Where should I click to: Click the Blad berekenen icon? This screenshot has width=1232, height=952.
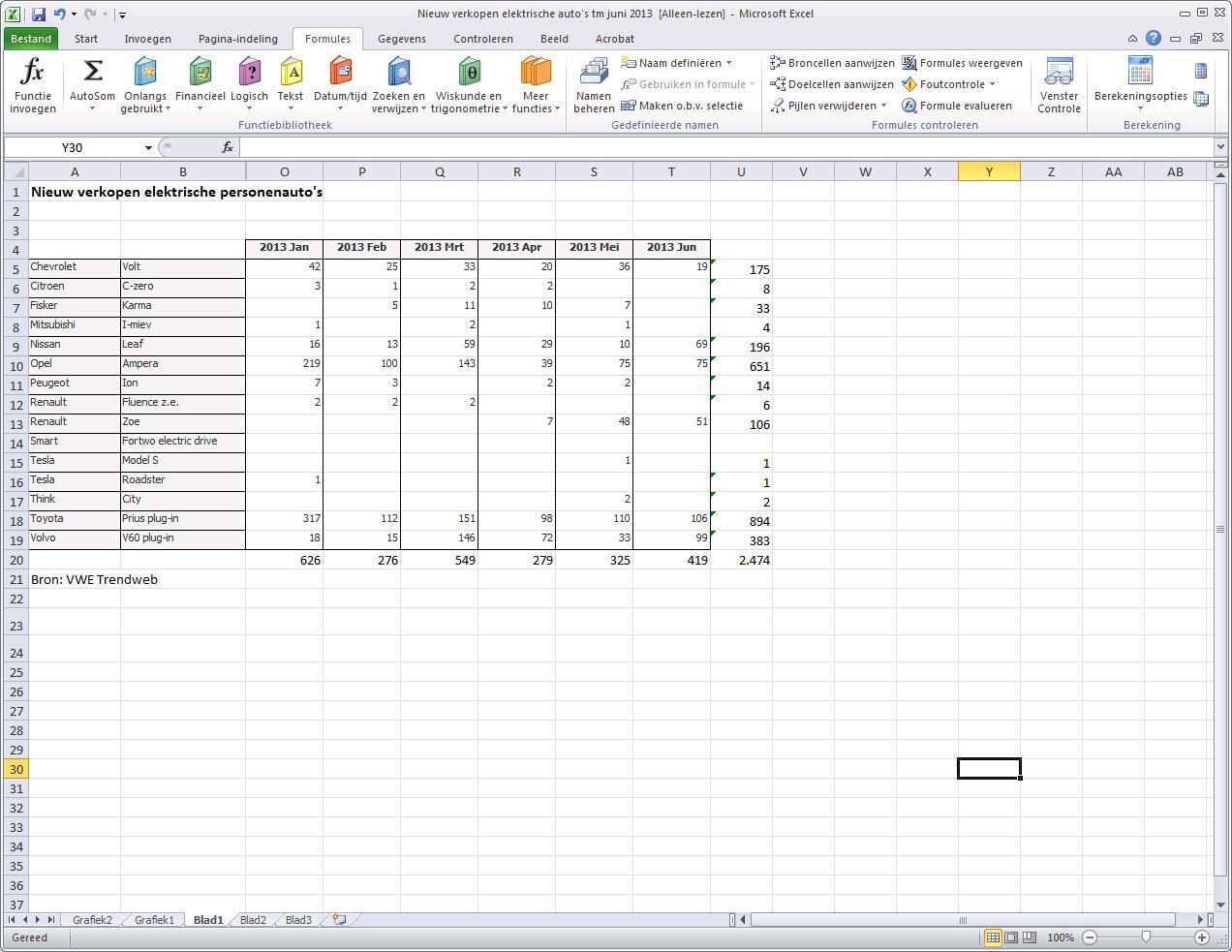coord(1201,99)
